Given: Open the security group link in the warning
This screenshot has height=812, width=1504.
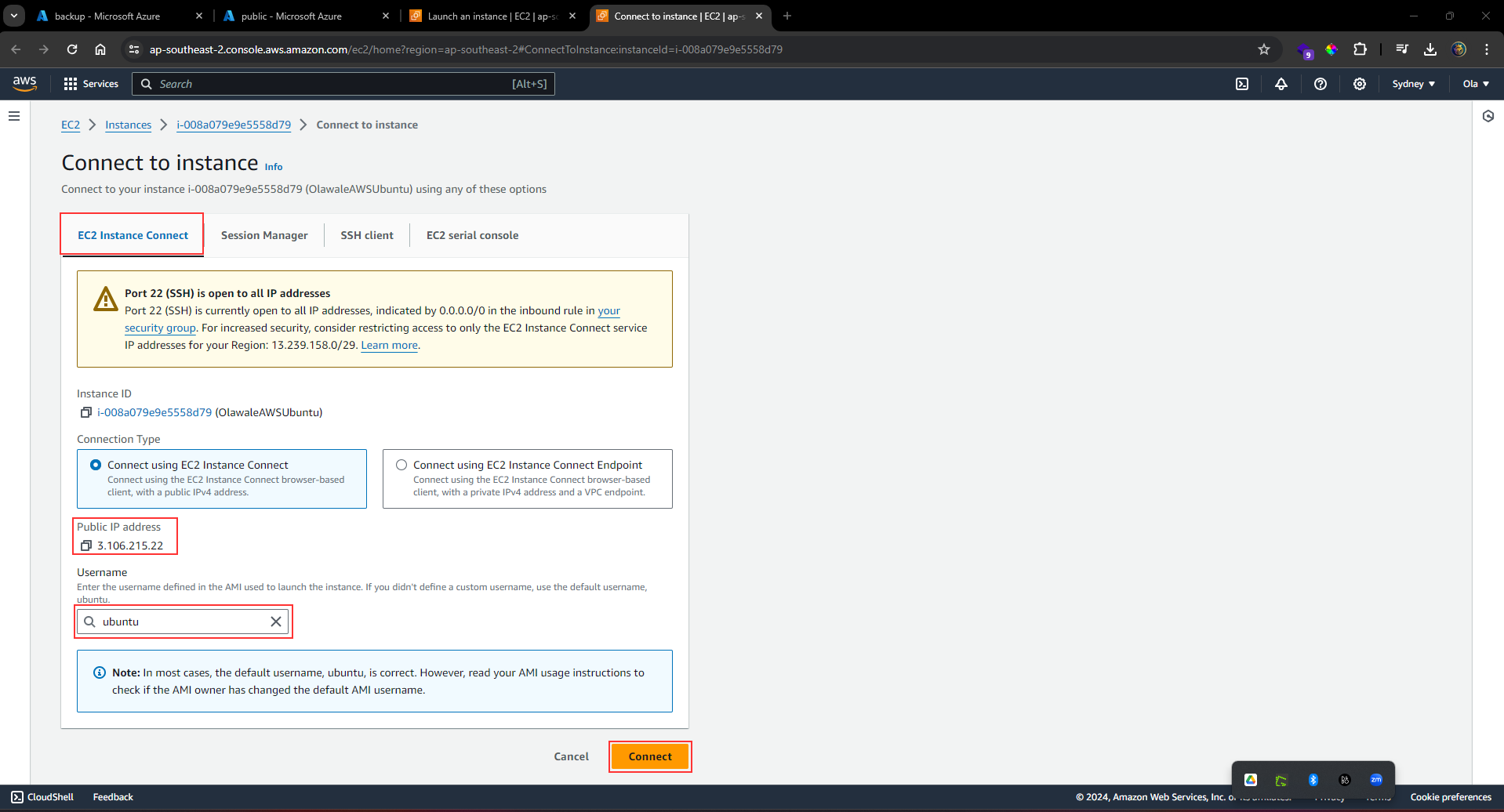Looking at the screenshot, I should (372, 319).
